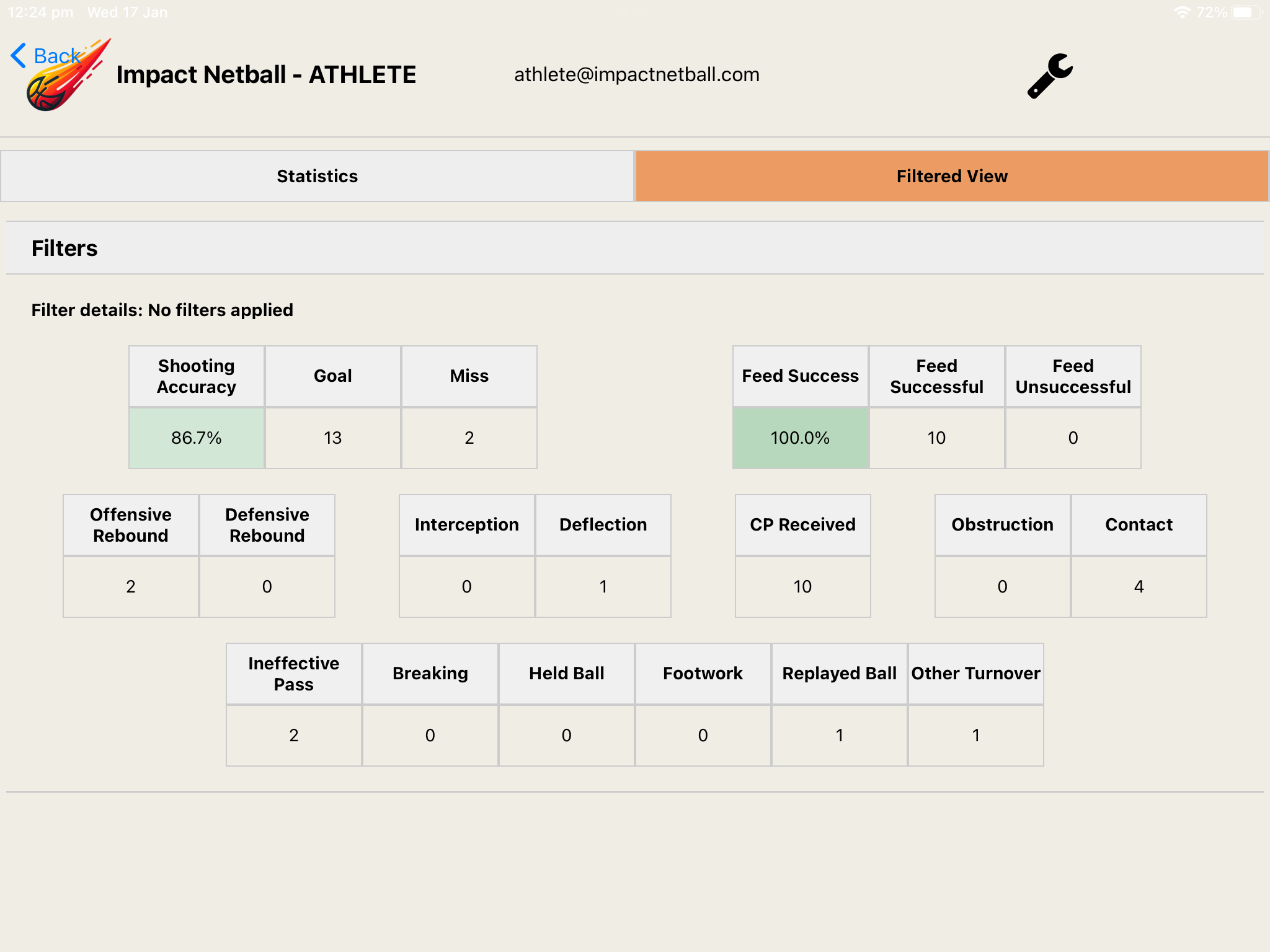The image size is (1270, 952).
Task: Tap the Ineffective Pass header cell
Action: 294,674
